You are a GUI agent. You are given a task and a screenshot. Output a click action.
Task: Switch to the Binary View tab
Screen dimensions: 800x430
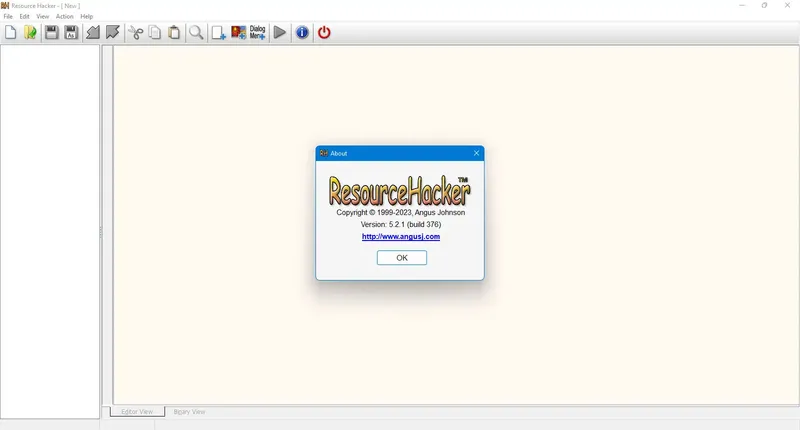tap(189, 412)
